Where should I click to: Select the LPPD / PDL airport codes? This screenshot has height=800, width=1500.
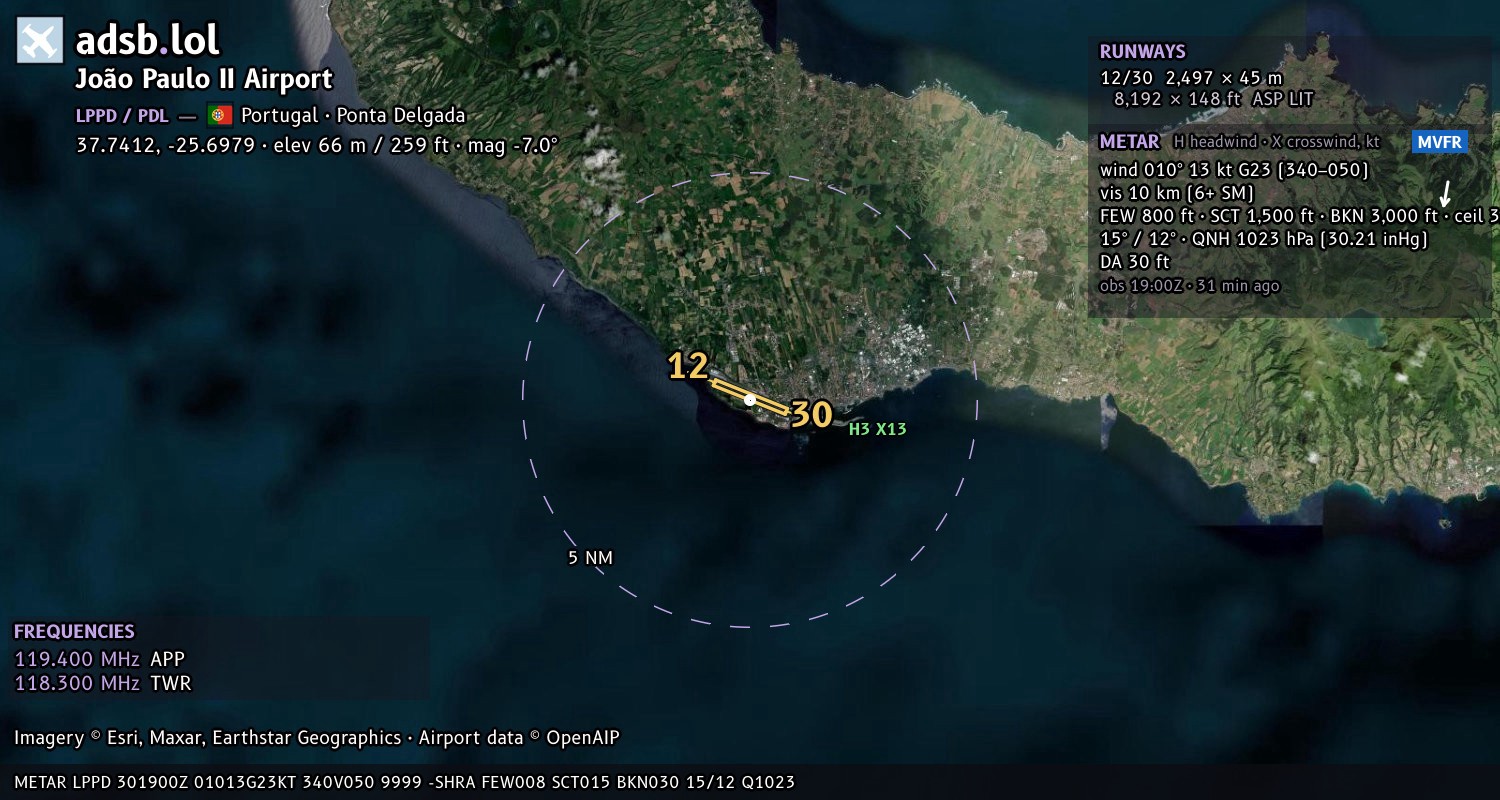[x=122, y=116]
